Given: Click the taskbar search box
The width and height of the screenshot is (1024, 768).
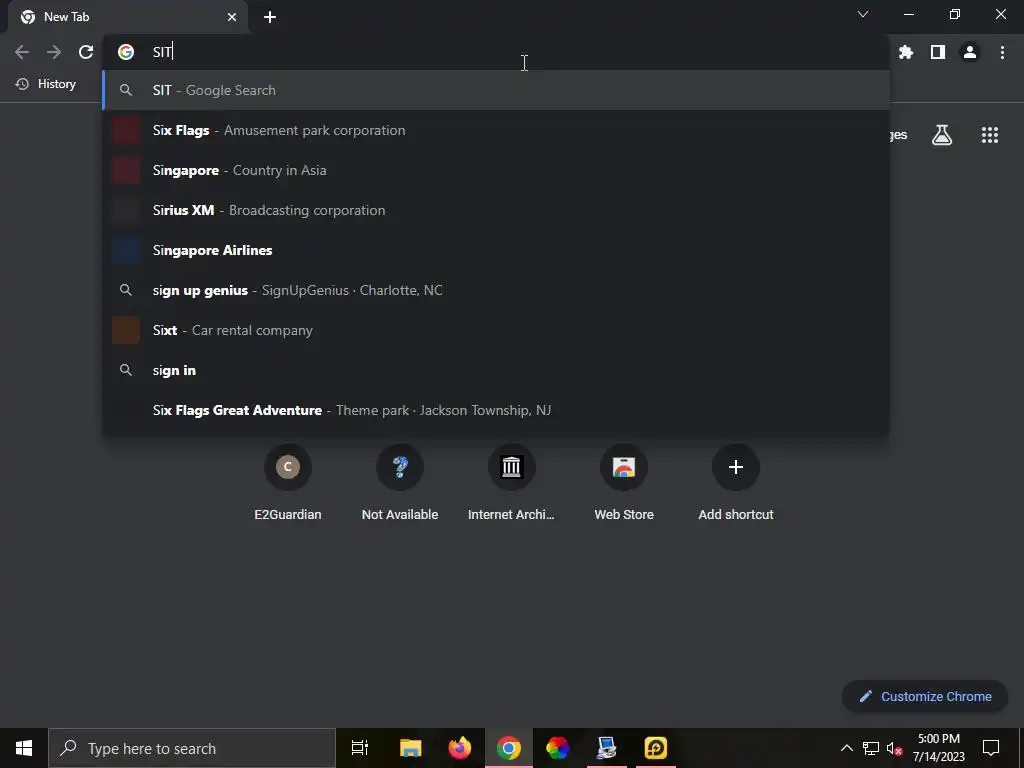Looking at the screenshot, I should [192, 748].
